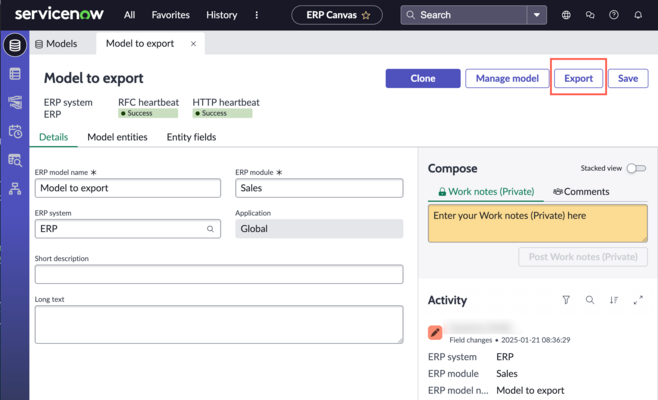Select the Entity fields tab
Image resolution: width=658 pixels, height=400 pixels.
(x=191, y=137)
